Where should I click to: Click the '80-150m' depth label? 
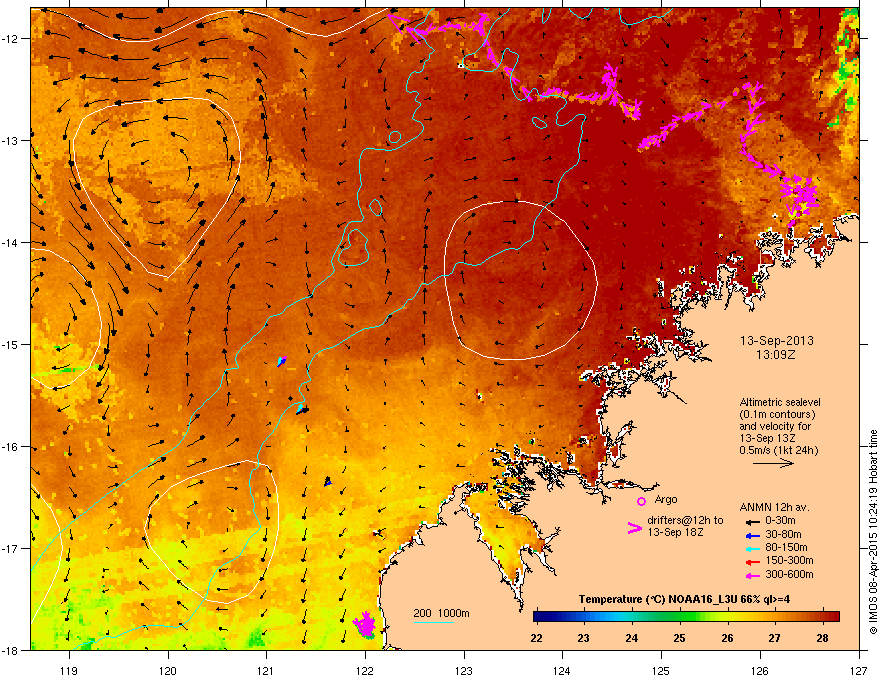click(786, 548)
